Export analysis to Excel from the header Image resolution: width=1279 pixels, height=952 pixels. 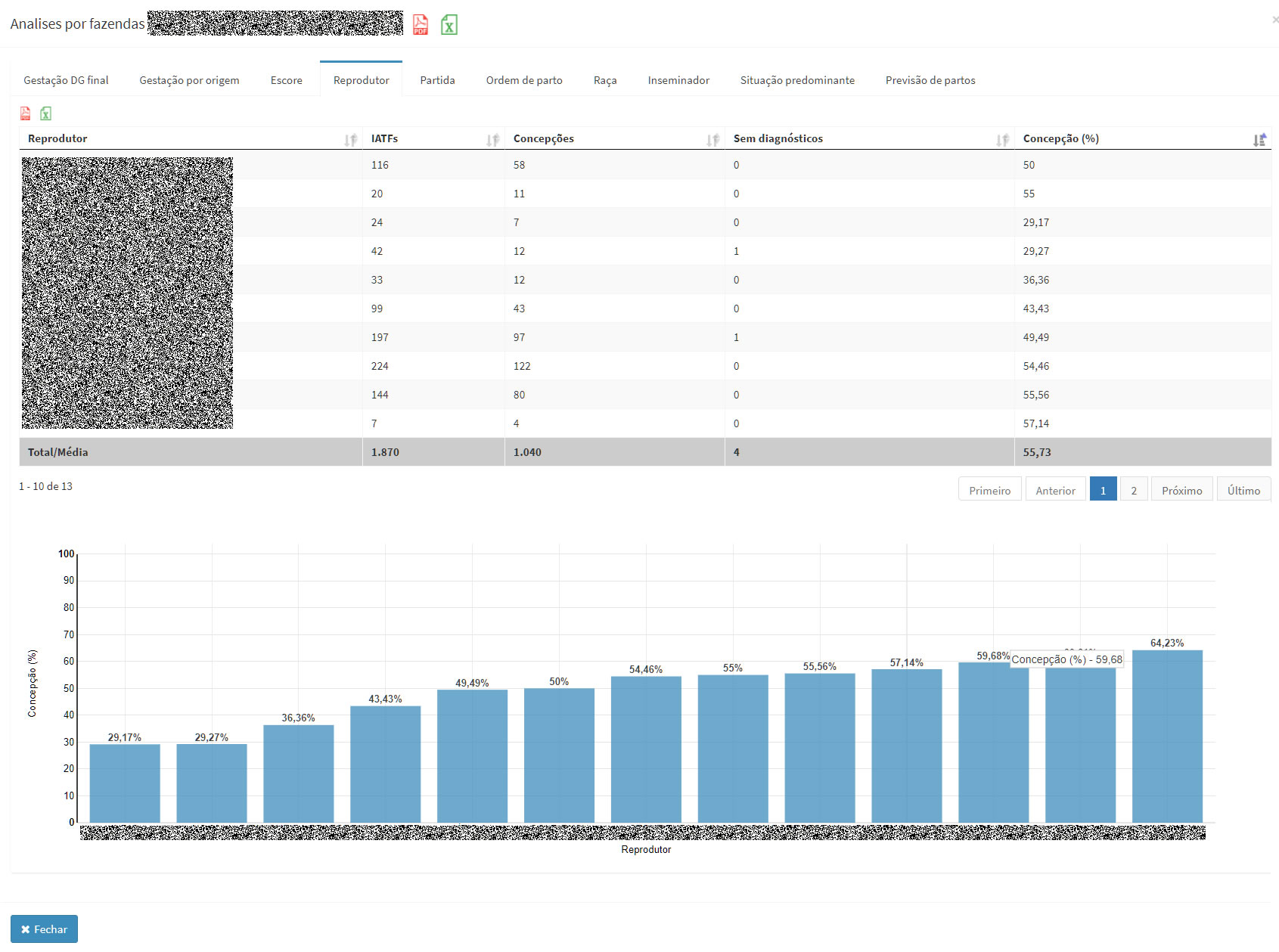click(449, 25)
